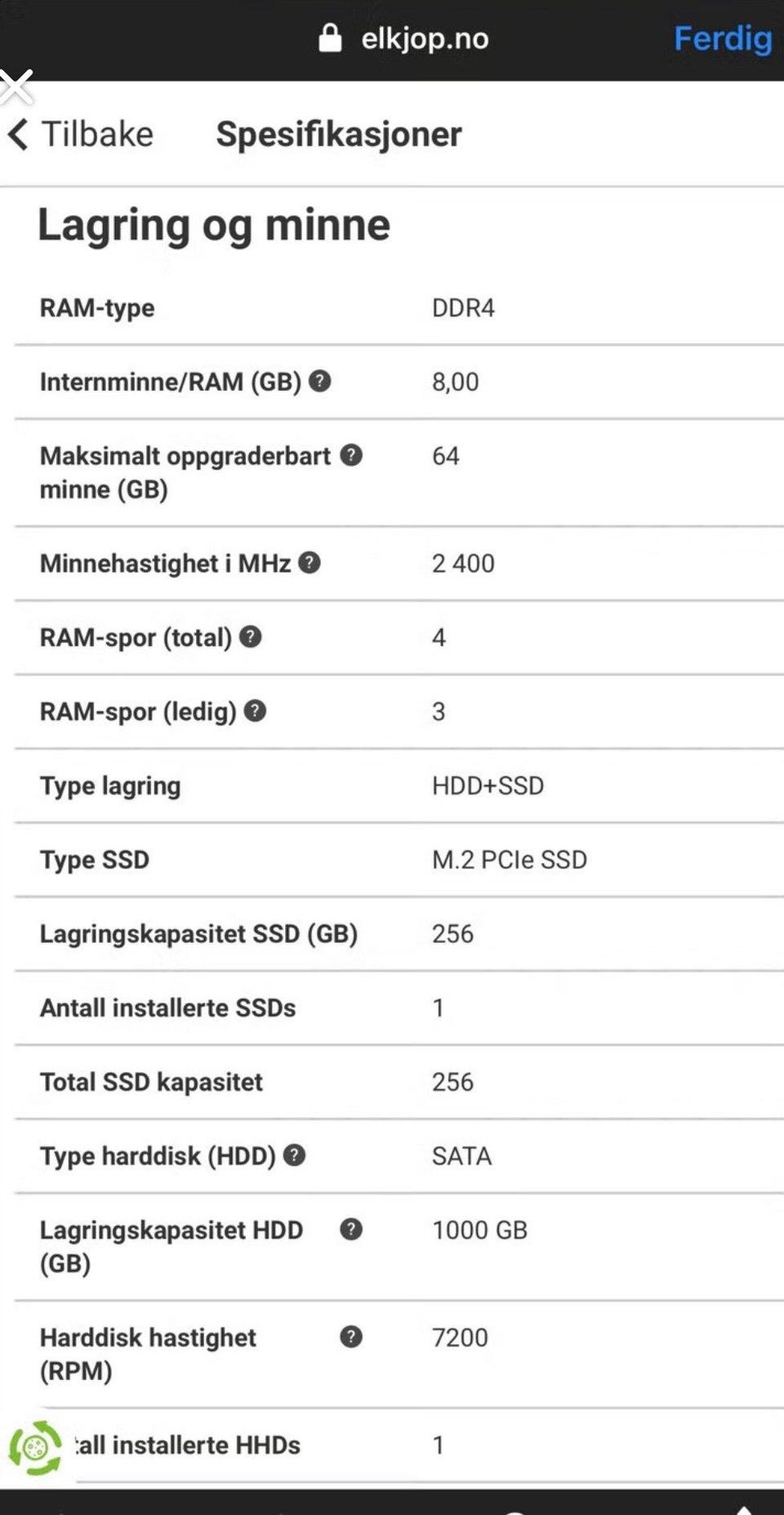Open help icon for Minnehastighet i MHz
This screenshot has width=784, height=1515.
tap(310, 562)
